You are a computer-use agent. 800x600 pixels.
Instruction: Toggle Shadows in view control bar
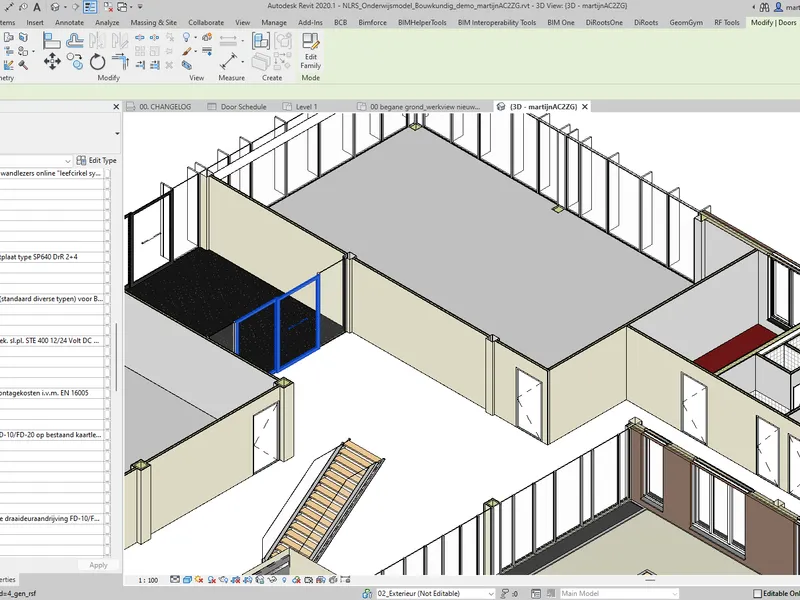[x=211, y=580]
